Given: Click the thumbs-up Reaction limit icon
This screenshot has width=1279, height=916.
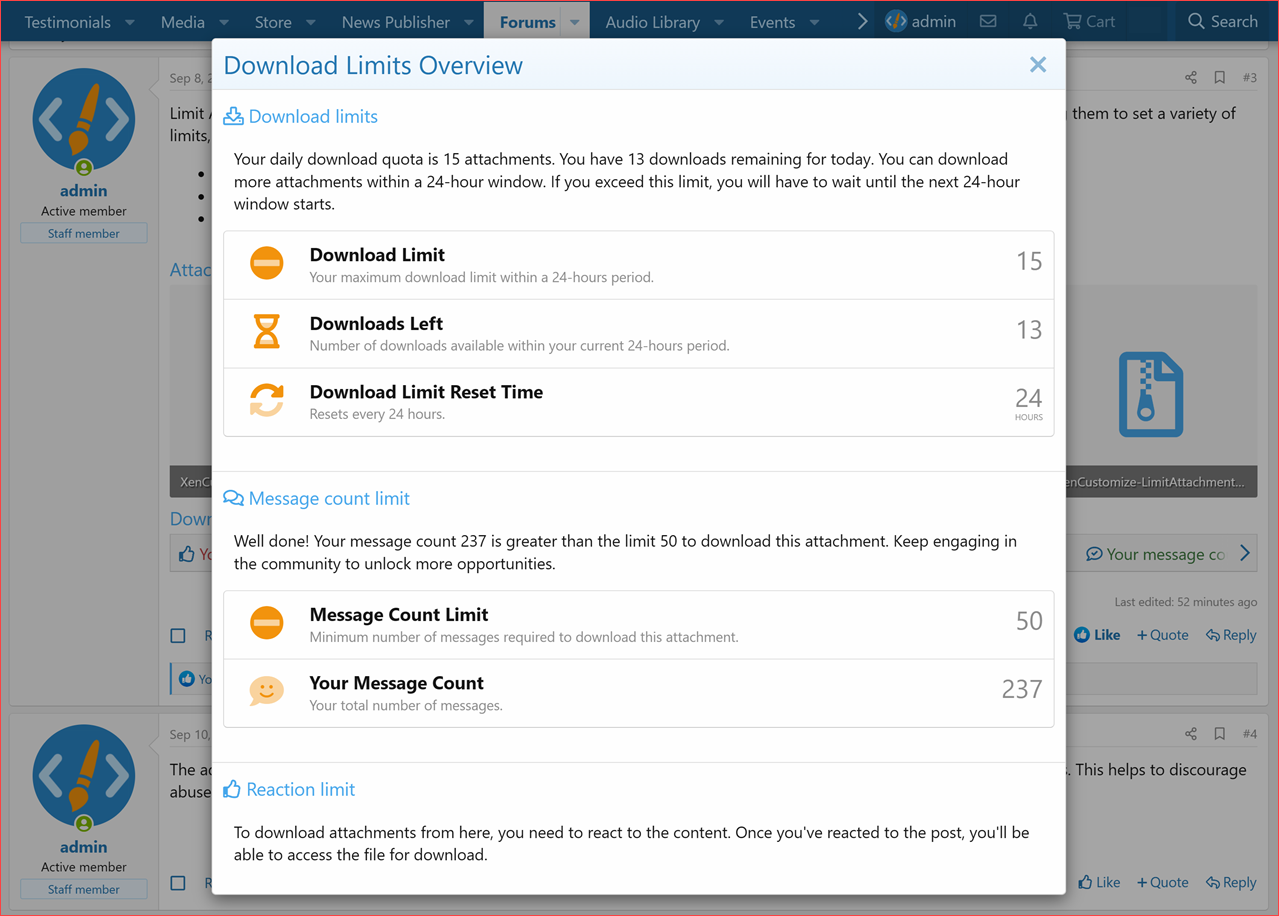Looking at the screenshot, I should pos(231,789).
